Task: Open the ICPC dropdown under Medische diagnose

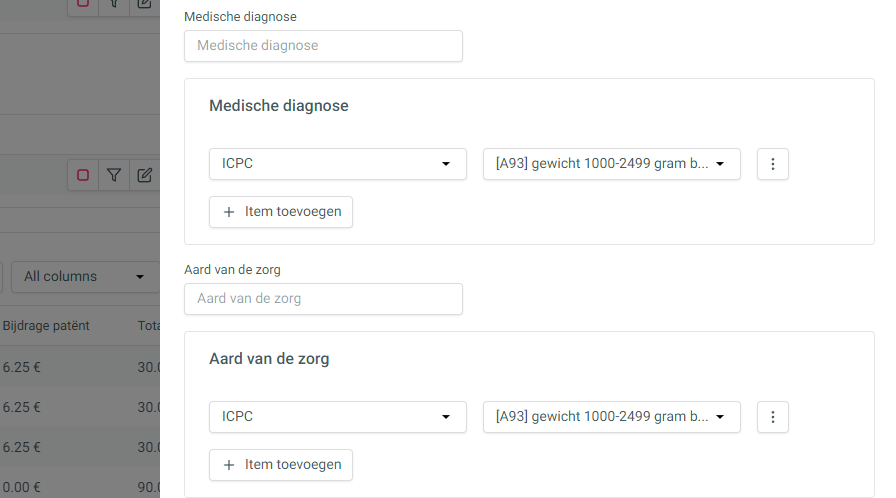Action: 338,164
